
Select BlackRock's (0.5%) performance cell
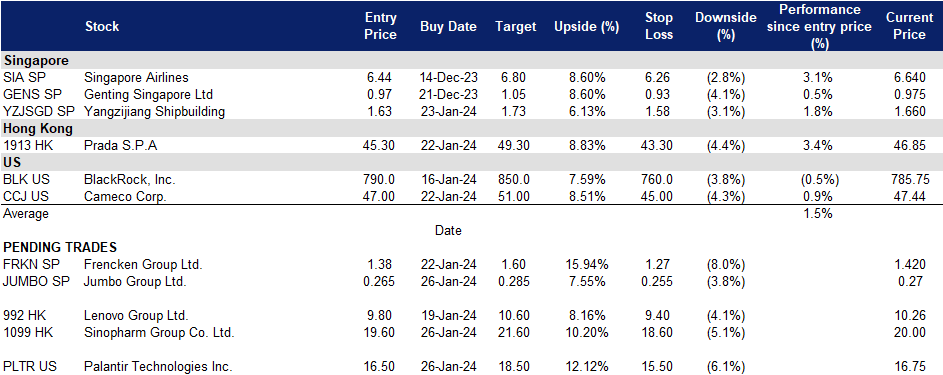tap(817, 180)
